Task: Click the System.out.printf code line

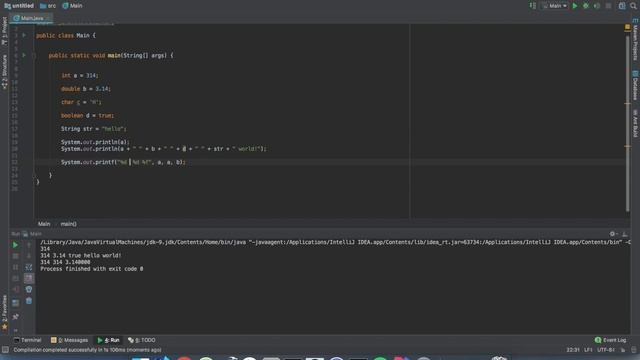Action: (x=123, y=162)
